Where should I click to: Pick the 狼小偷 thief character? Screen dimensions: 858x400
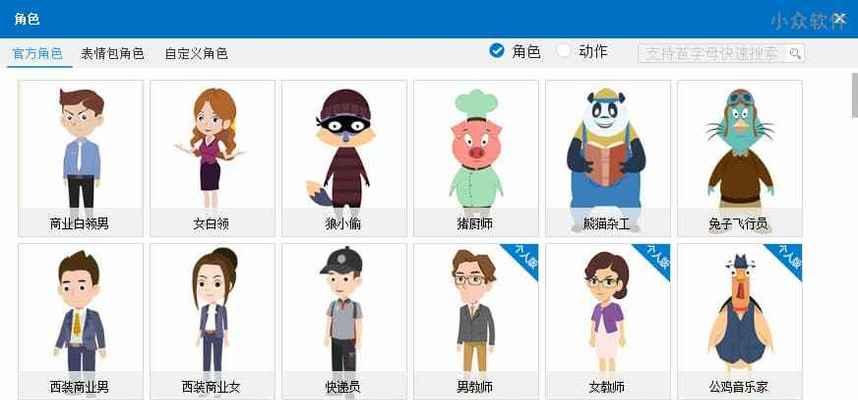click(344, 159)
